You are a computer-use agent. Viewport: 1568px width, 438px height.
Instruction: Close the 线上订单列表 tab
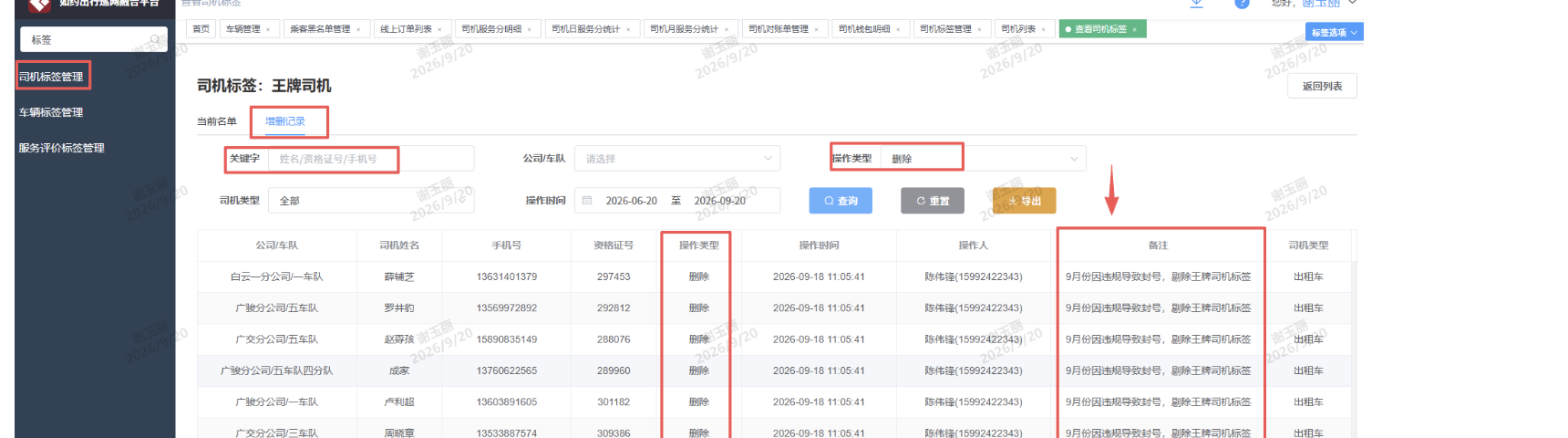(x=440, y=29)
